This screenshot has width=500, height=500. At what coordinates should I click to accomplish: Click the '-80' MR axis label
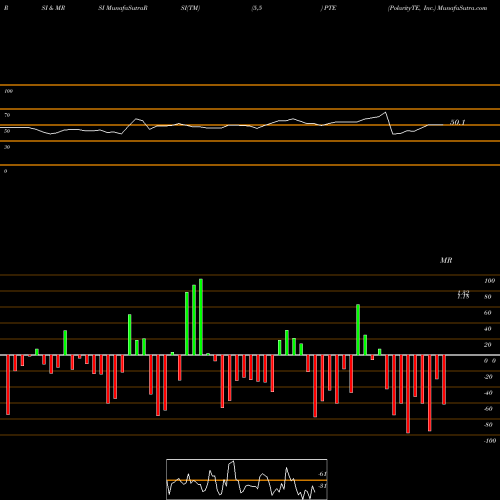tap(488, 425)
